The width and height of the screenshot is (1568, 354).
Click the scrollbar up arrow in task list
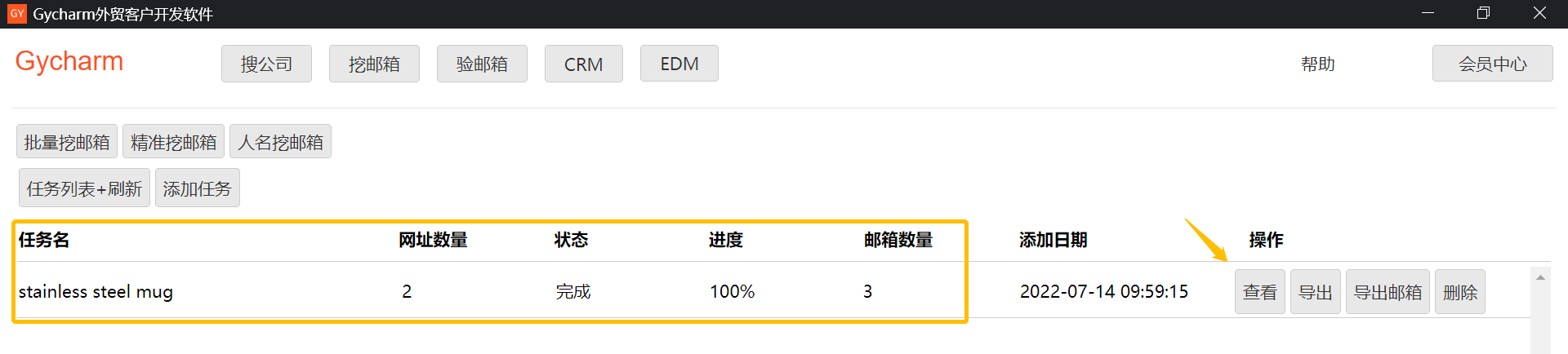coord(1540,278)
